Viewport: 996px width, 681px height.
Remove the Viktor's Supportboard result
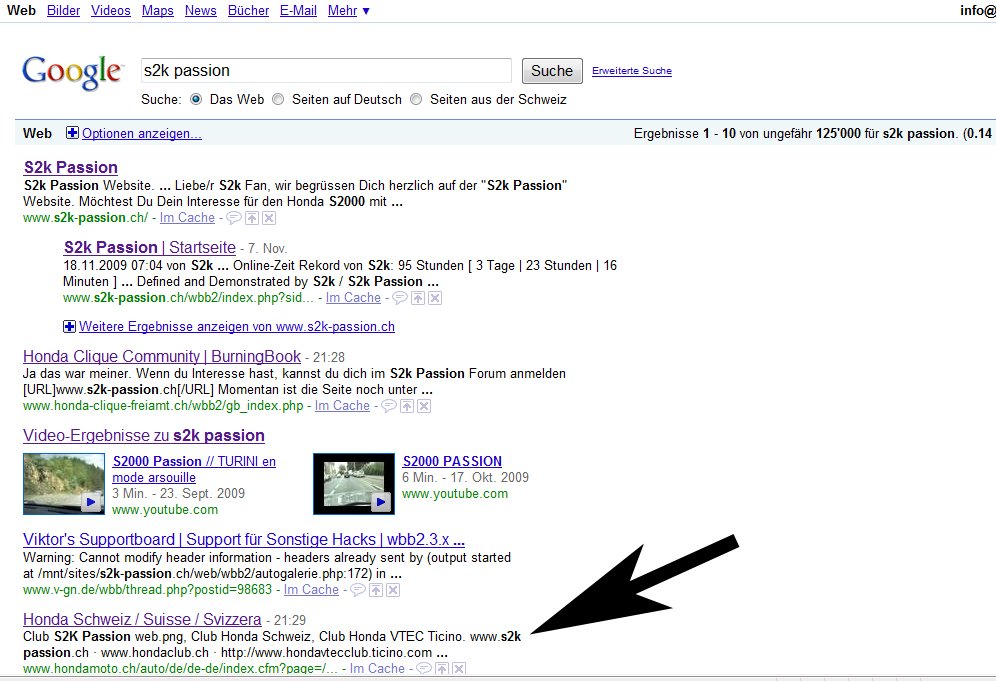click(x=393, y=590)
